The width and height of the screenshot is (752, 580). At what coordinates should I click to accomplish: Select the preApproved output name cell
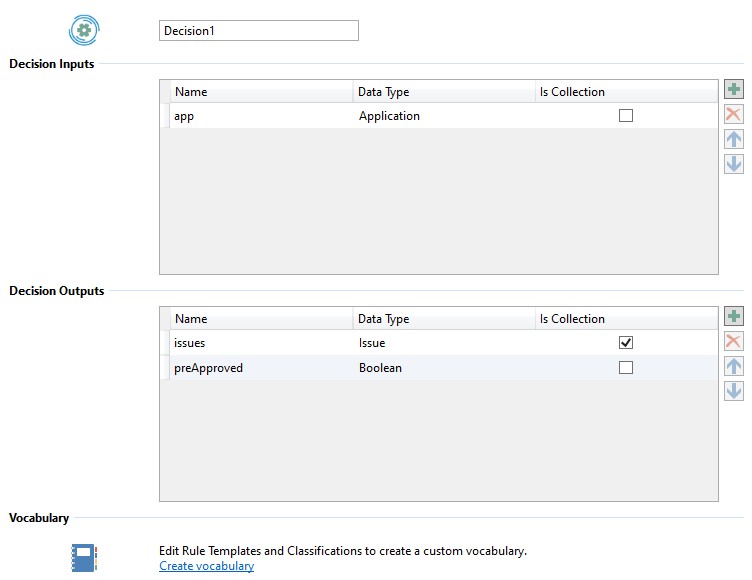(x=208, y=368)
